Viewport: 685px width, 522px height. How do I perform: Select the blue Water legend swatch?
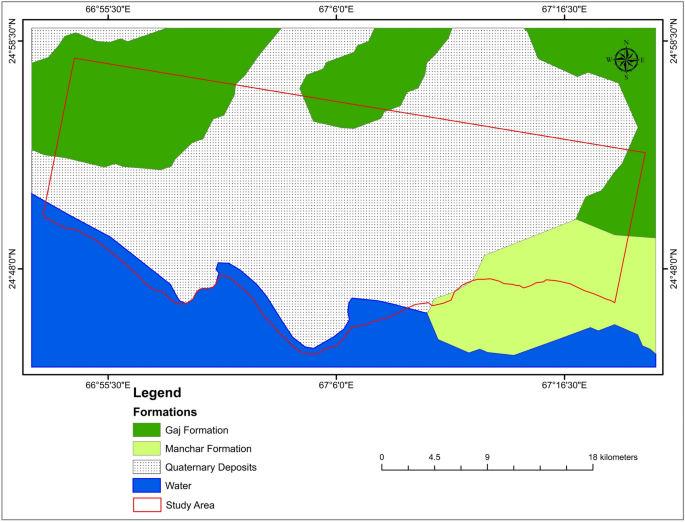click(x=147, y=486)
